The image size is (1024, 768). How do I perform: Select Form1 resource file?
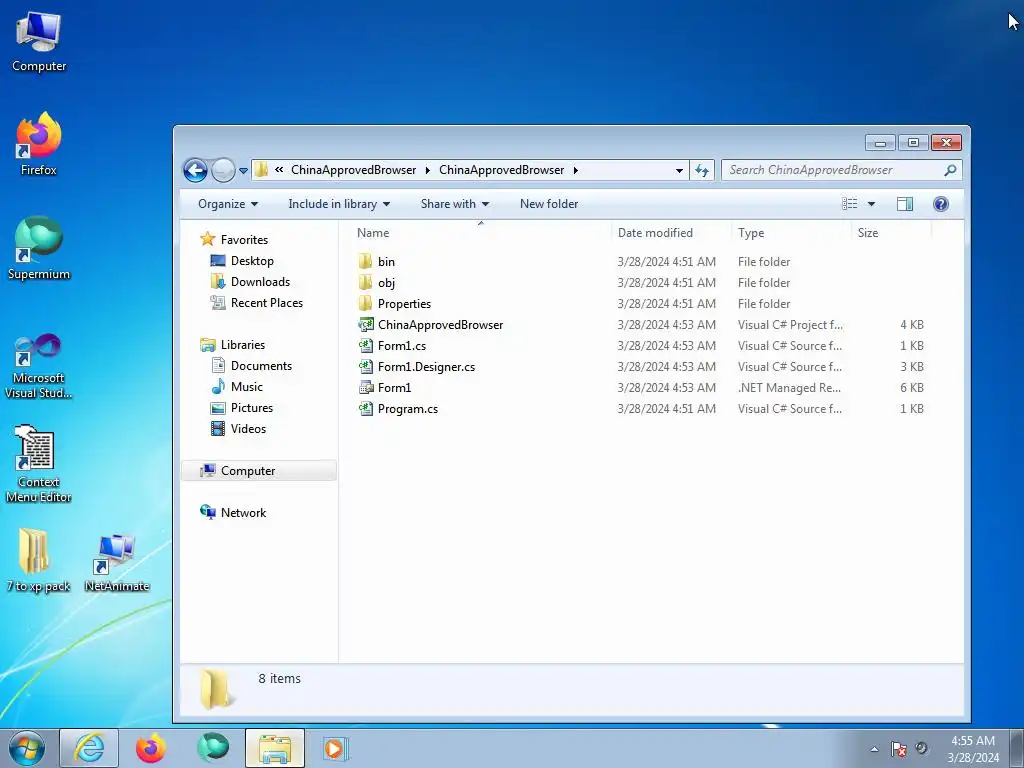(385, 387)
